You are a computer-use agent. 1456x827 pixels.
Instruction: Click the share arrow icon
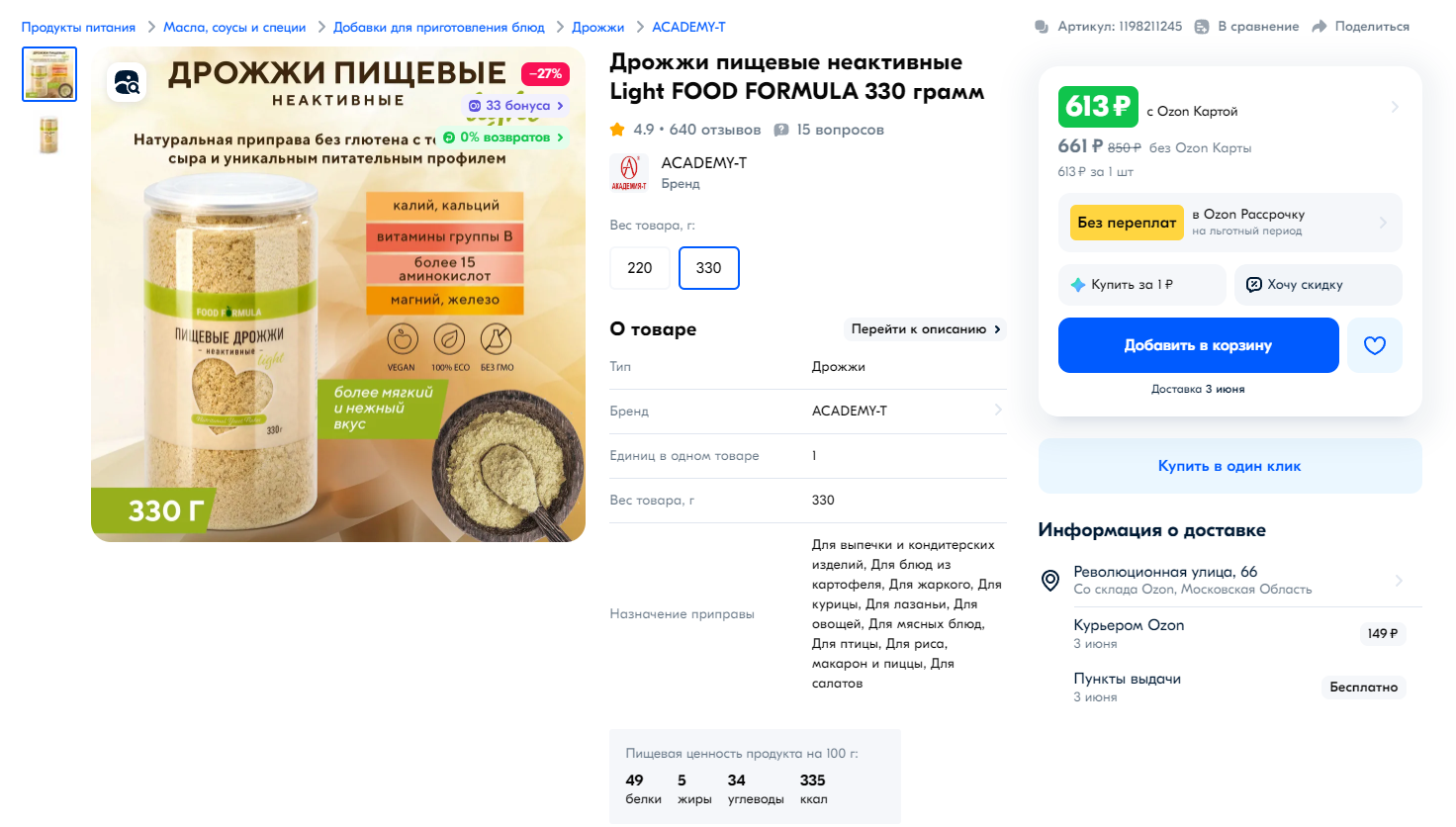tap(1319, 27)
